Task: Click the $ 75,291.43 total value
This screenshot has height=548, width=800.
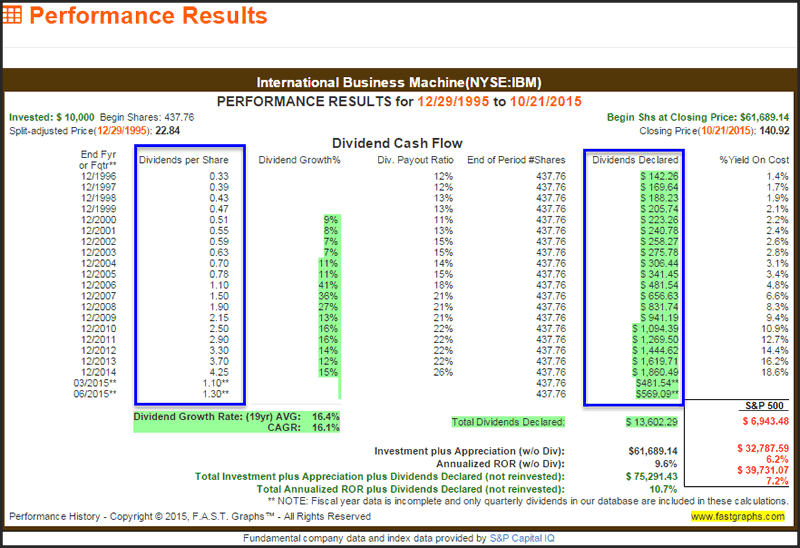Action: coord(652,476)
